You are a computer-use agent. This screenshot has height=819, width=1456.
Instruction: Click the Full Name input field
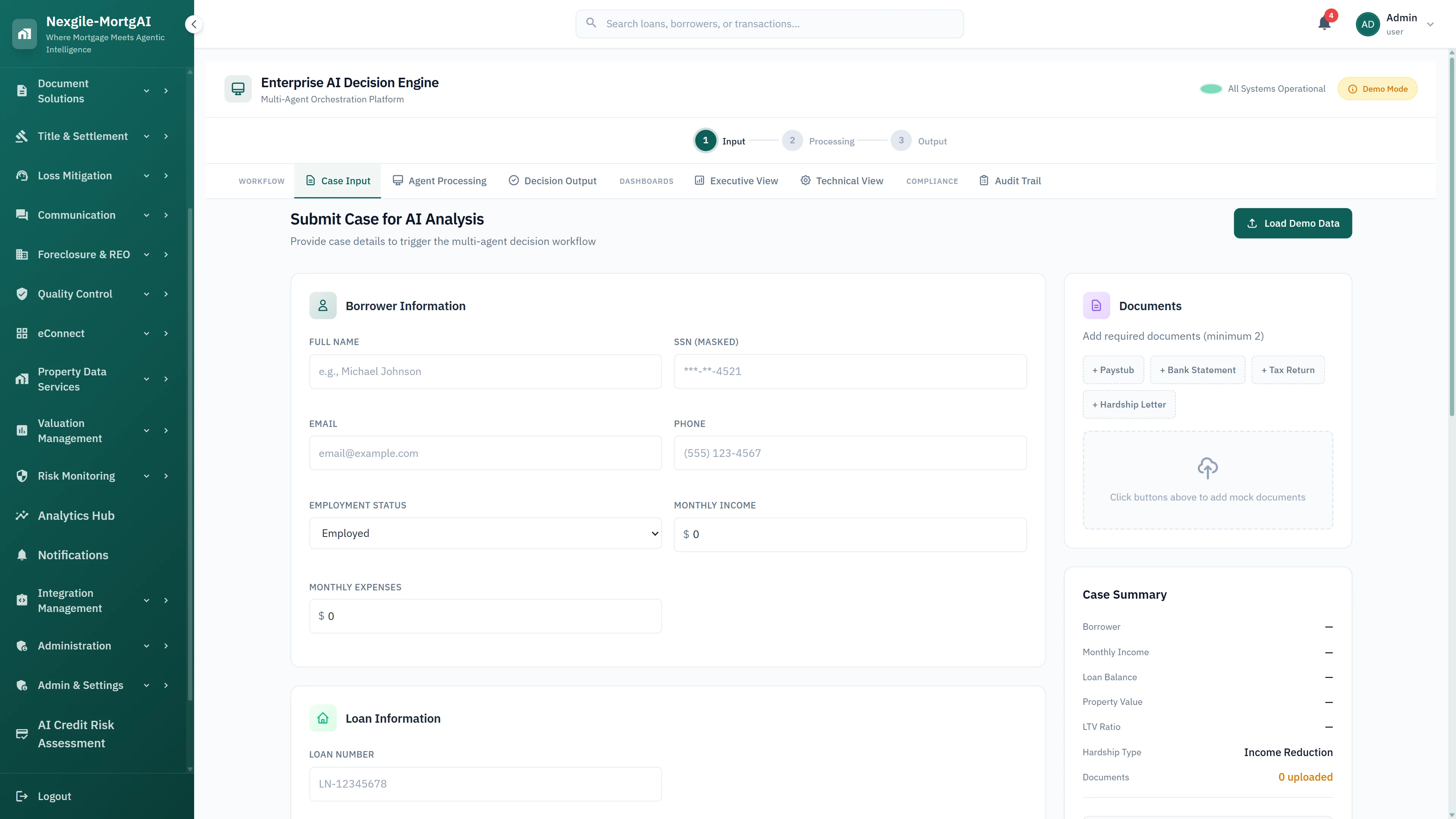pyautogui.click(x=485, y=371)
